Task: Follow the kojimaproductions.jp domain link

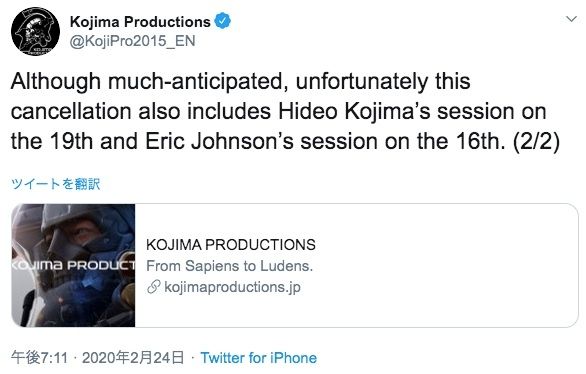Action: 232,287
